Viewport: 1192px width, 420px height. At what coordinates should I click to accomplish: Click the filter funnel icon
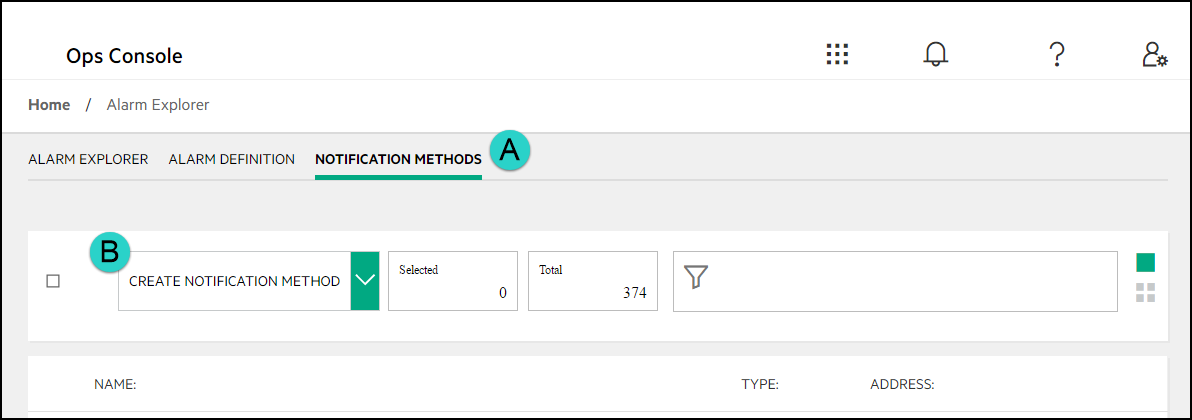coord(696,278)
